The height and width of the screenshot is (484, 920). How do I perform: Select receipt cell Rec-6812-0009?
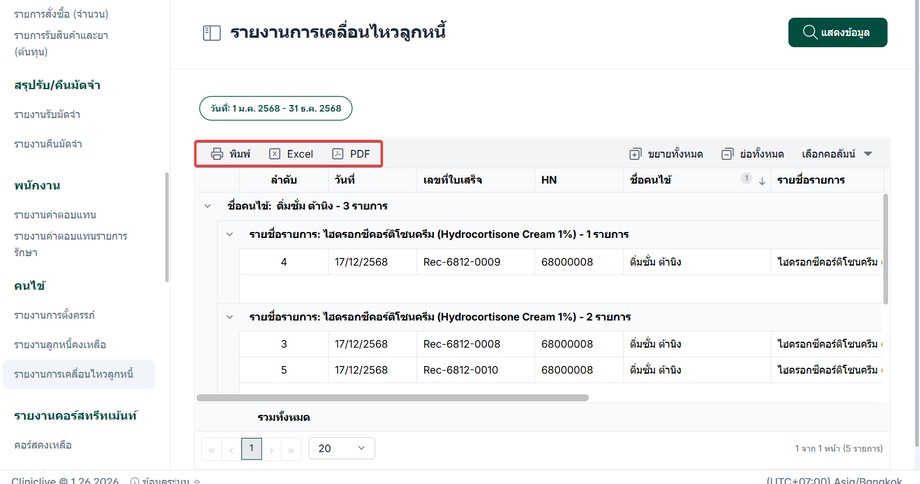[x=476, y=262]
